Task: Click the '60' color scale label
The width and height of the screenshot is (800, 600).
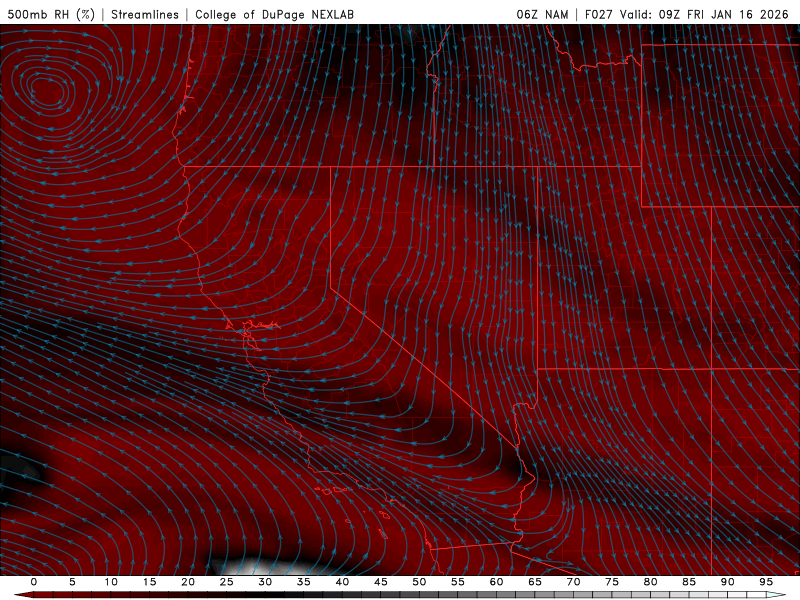Action: point(496,582)
